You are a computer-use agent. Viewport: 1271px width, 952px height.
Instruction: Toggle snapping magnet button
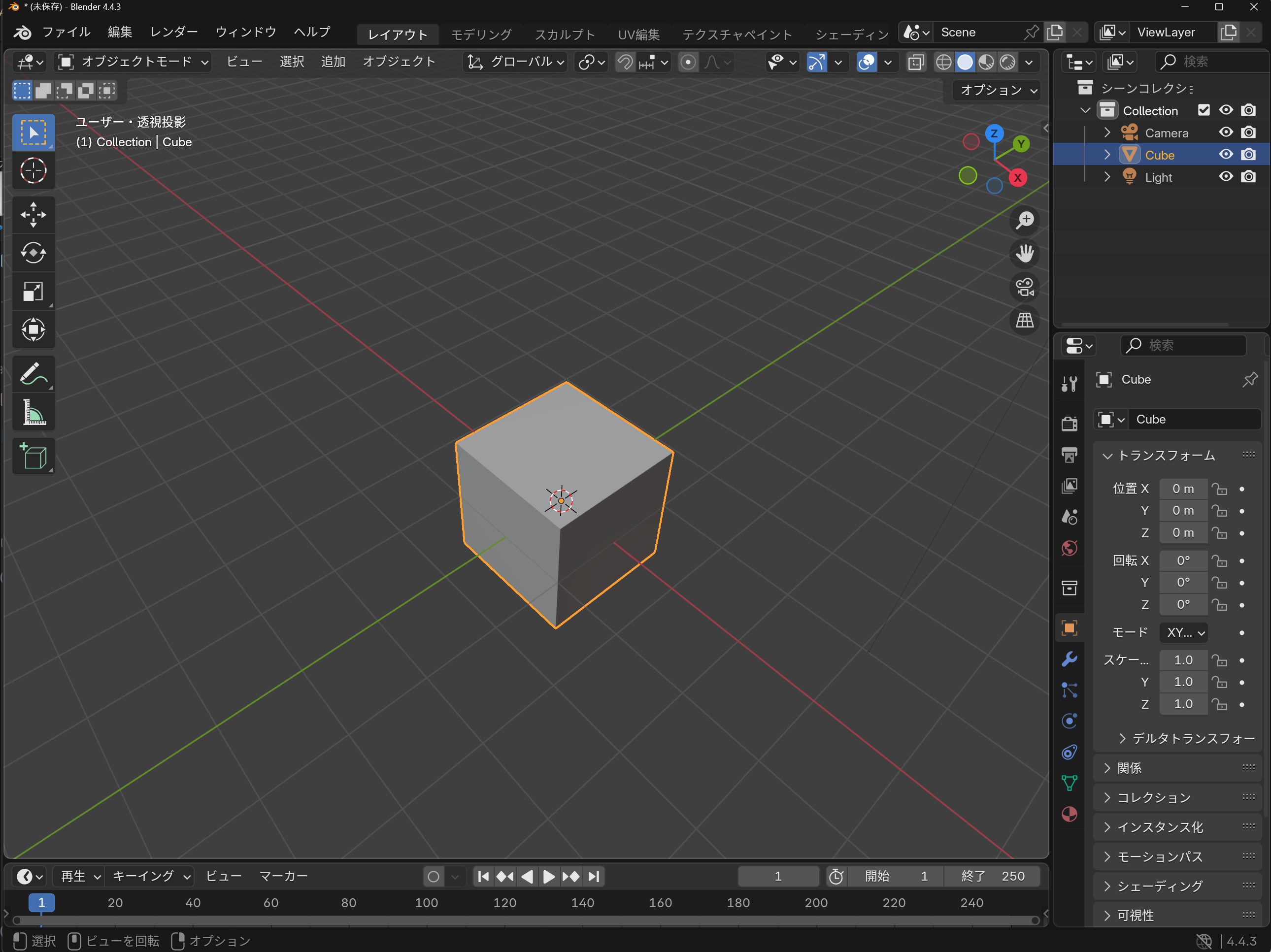click(625, 62)
